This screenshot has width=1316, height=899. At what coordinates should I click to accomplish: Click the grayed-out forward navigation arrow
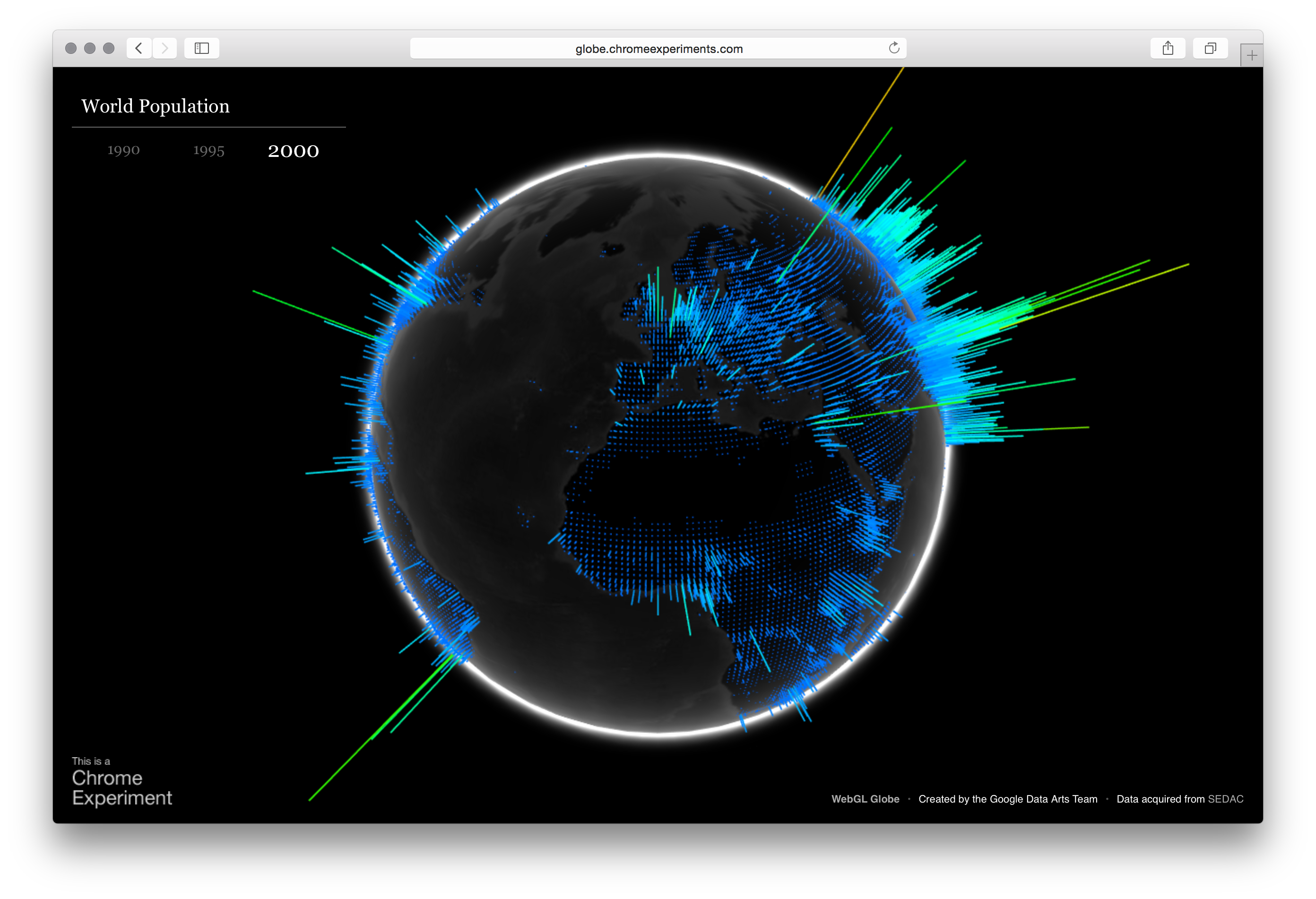click(165, 48)
